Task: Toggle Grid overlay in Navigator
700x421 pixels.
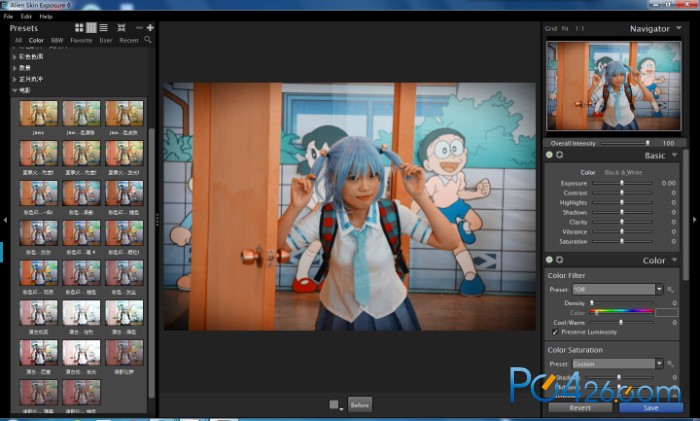Action: click(x=550, y=28)
